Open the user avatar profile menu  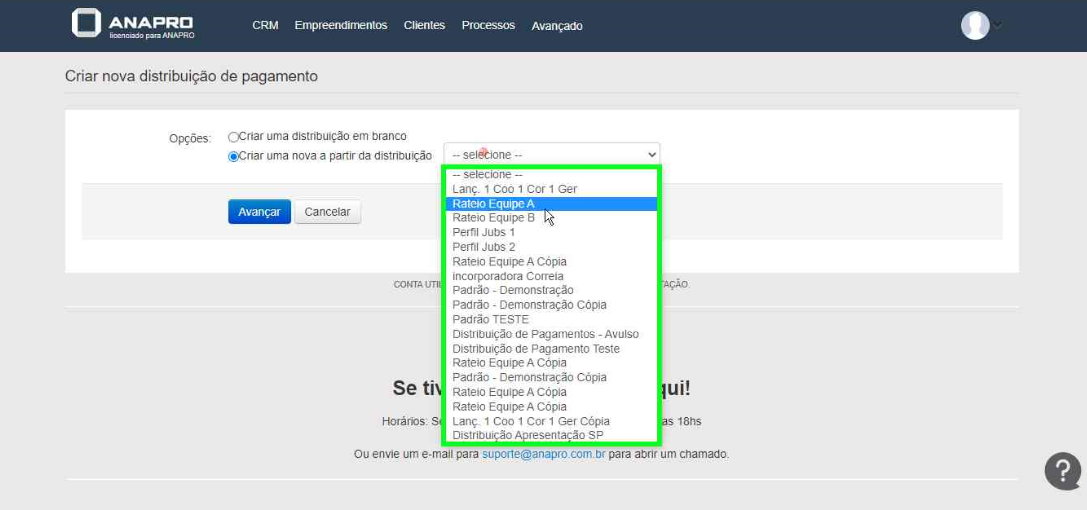click(x=975, y=25)
